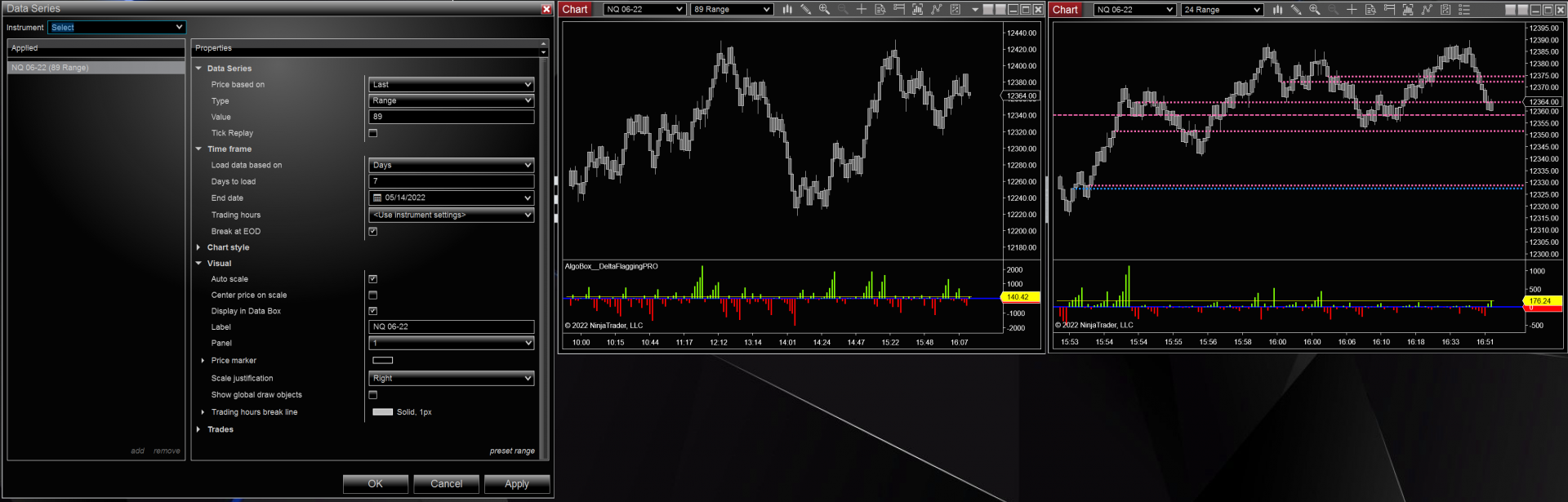Click first link button in 89 Range chart

[x=988, y=10]
